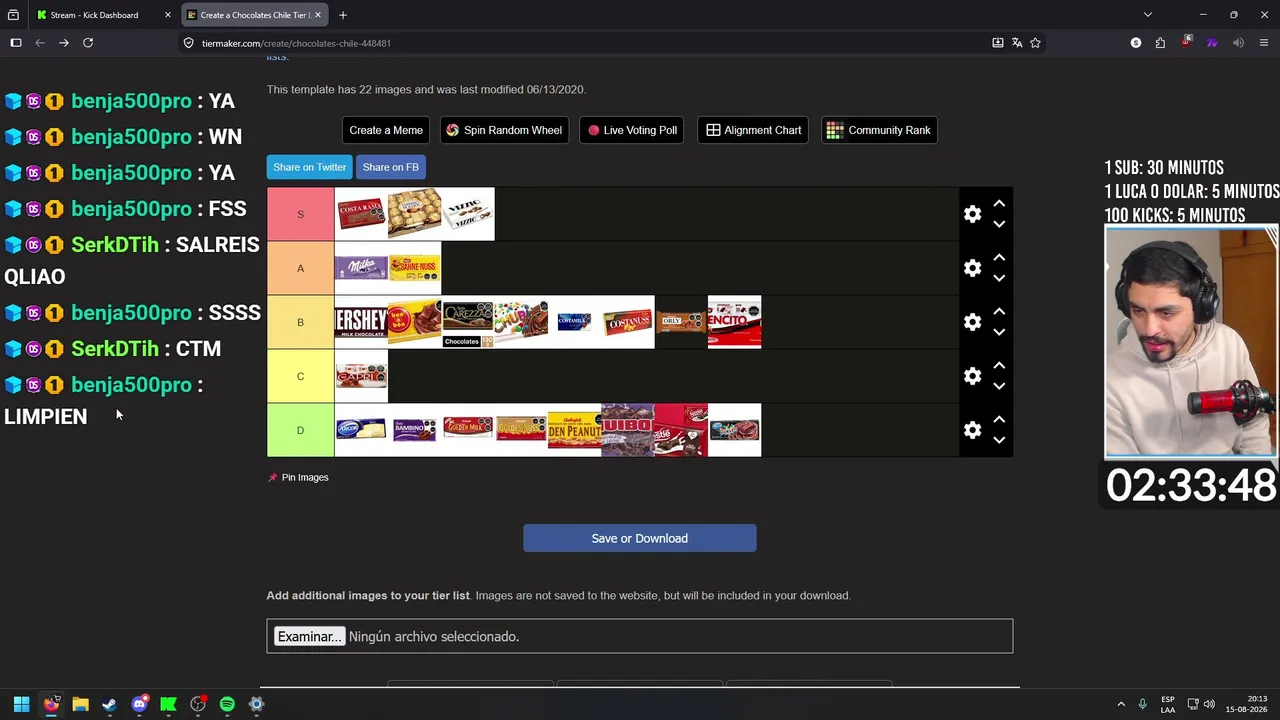The height and width of the screenshot is (720, 1280).
Task: Open settings gear for tier S
Action: coord(972,214)
